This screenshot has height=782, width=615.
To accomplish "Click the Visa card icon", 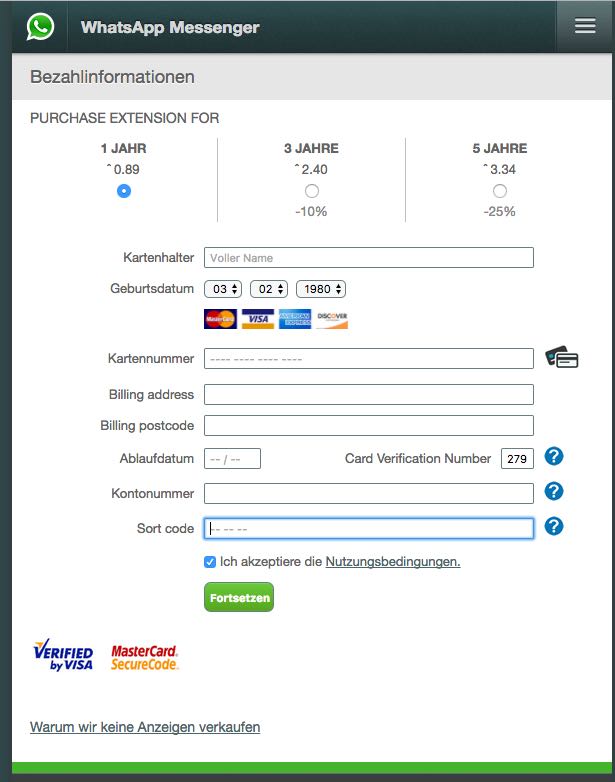I will pyautogui.click(x=258, y=319).
